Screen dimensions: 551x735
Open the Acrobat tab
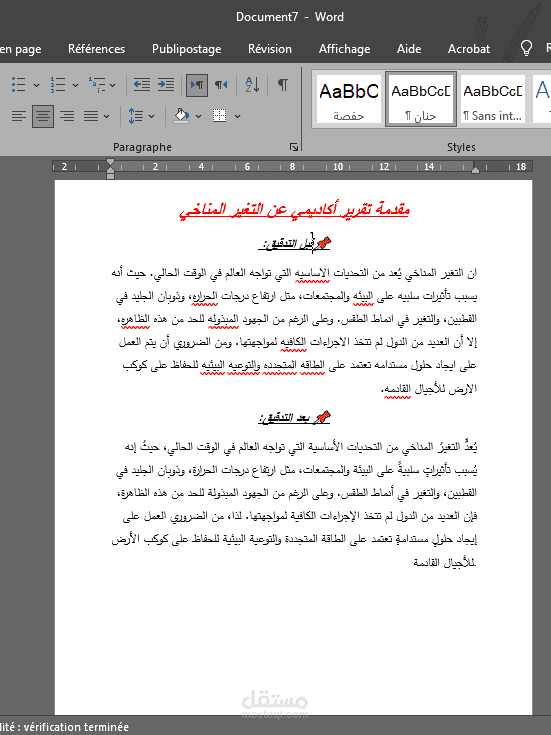click(x=469, y=49)
